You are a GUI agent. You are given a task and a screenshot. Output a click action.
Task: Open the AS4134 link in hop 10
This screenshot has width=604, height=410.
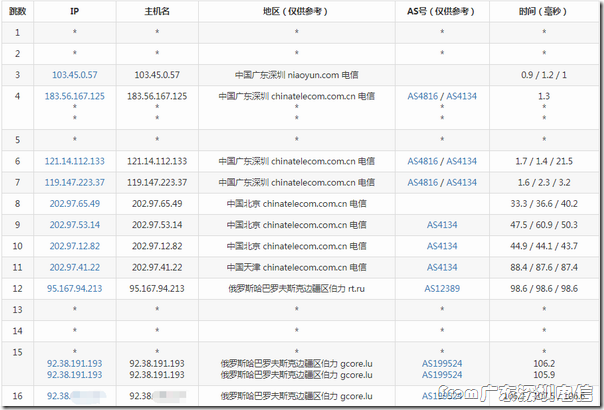(x=442, y=246)
